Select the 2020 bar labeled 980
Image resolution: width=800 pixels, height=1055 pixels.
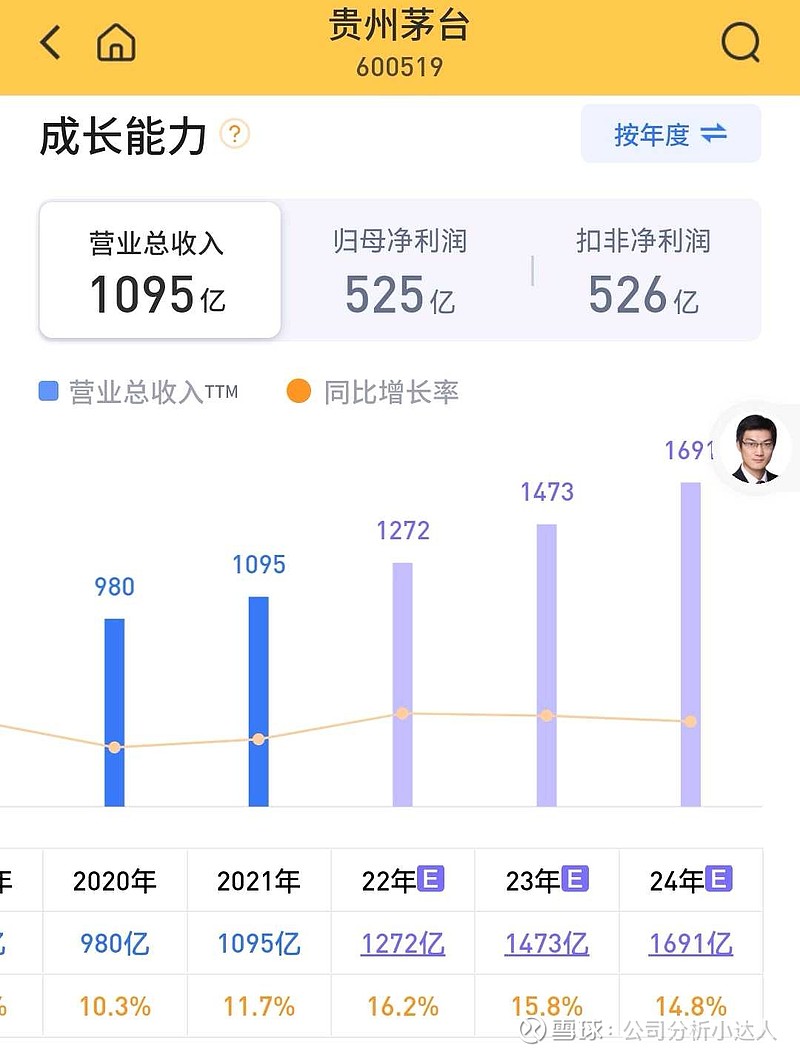pyautogui.click(x=114, y=712)
